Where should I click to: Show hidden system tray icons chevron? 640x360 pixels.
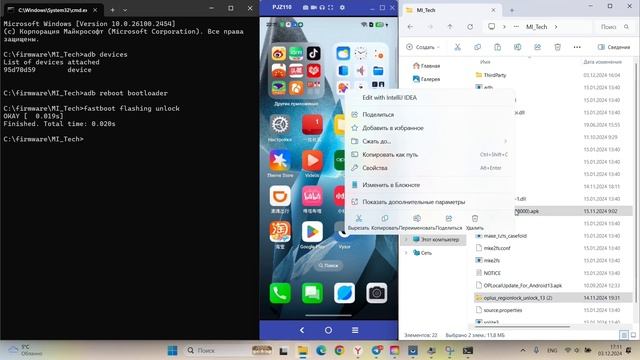pyautogui.click(x=523, y=350)
